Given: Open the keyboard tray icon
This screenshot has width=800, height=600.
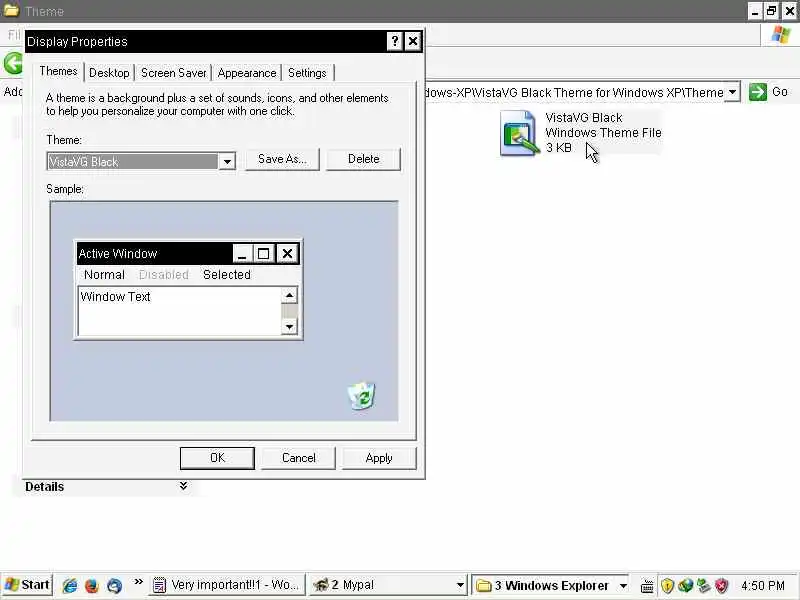Looking at the screenshot, I should tap(647, 586).
